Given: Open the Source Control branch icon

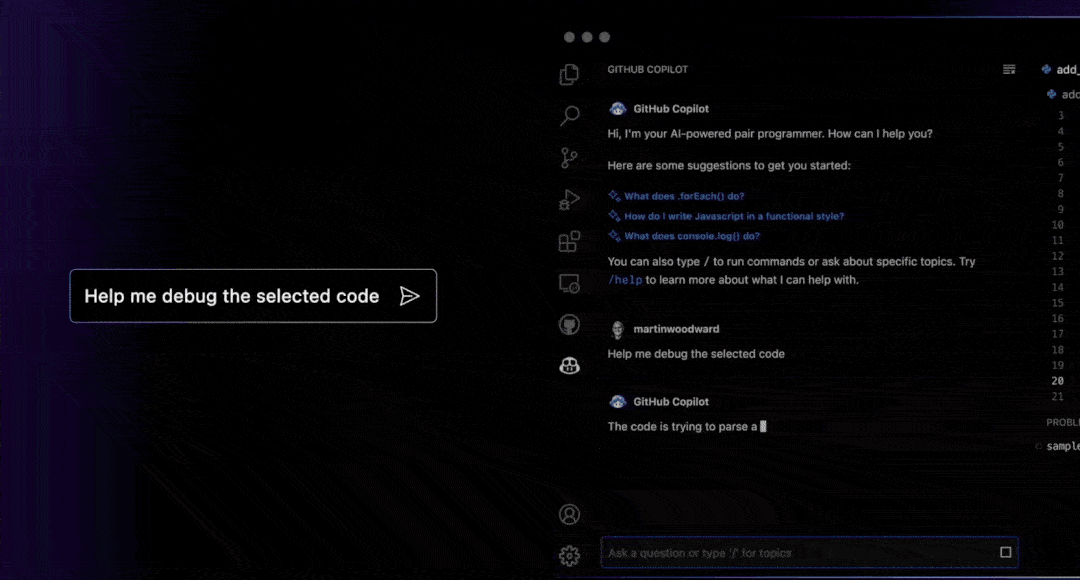Looking at the screenshot, I should (569, 158).
